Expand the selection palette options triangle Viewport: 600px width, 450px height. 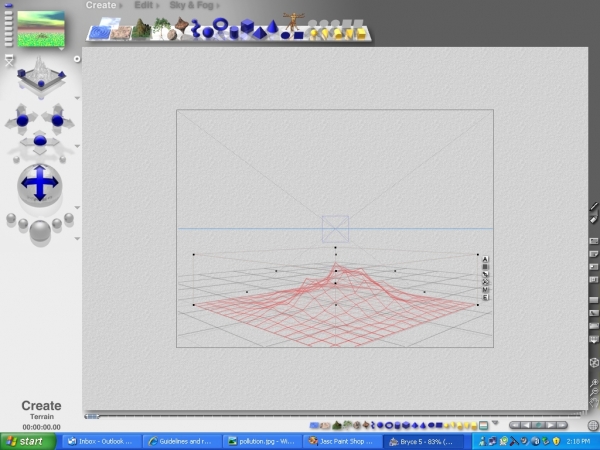495,423
